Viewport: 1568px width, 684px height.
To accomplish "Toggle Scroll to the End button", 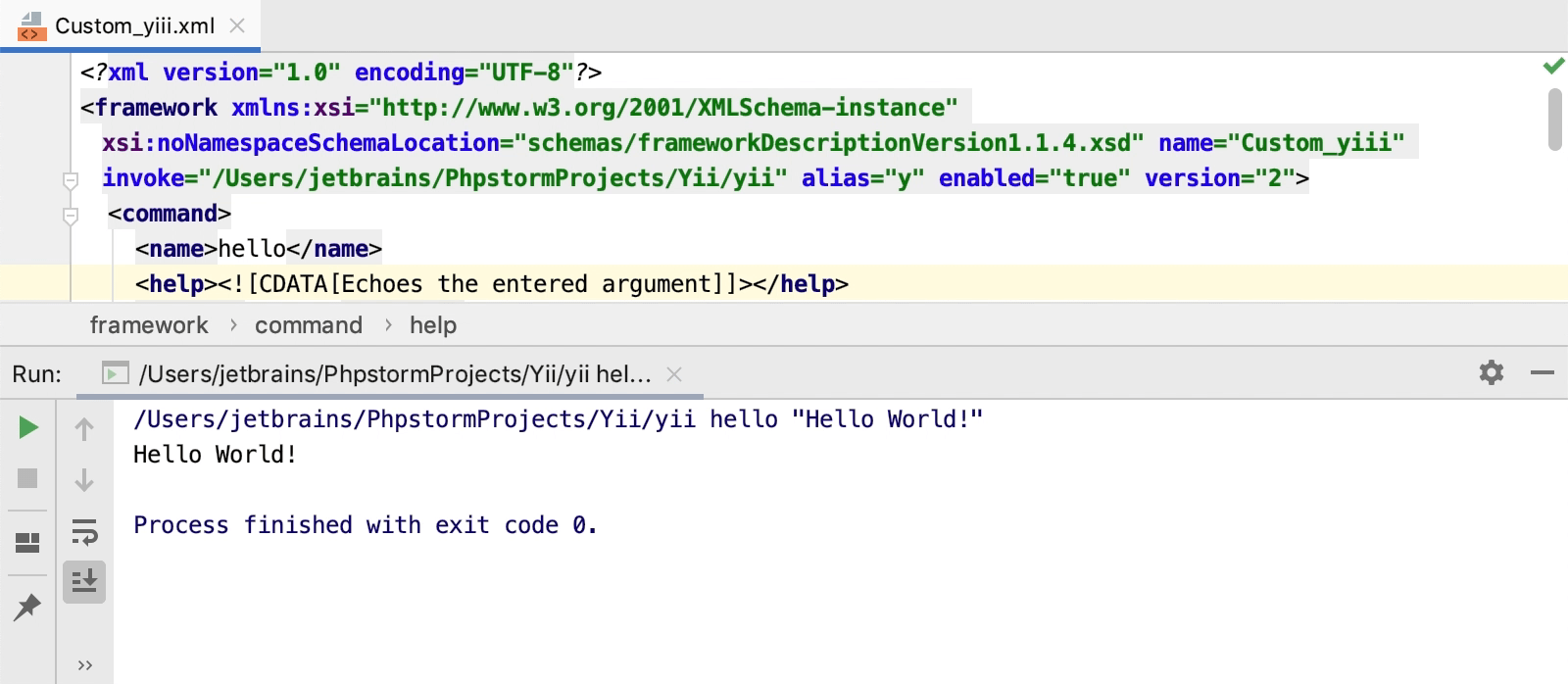I will click(x=84, y=581).
